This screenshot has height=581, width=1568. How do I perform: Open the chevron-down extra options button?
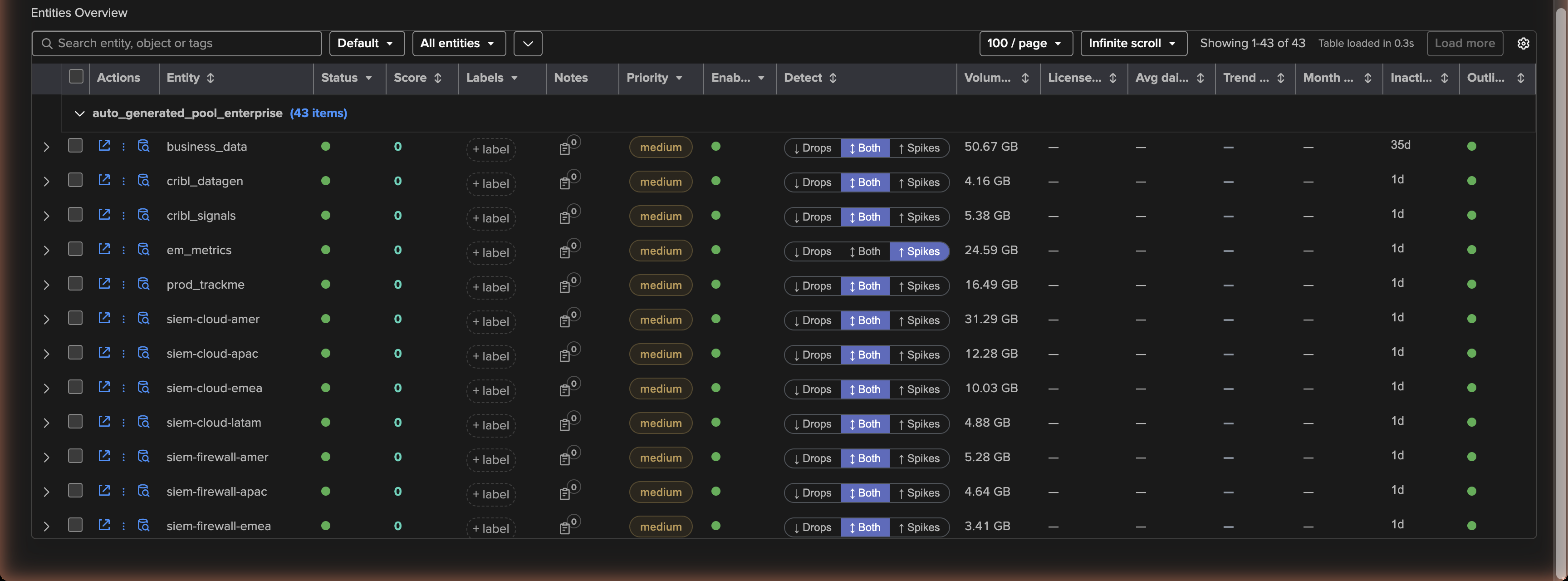528,43
